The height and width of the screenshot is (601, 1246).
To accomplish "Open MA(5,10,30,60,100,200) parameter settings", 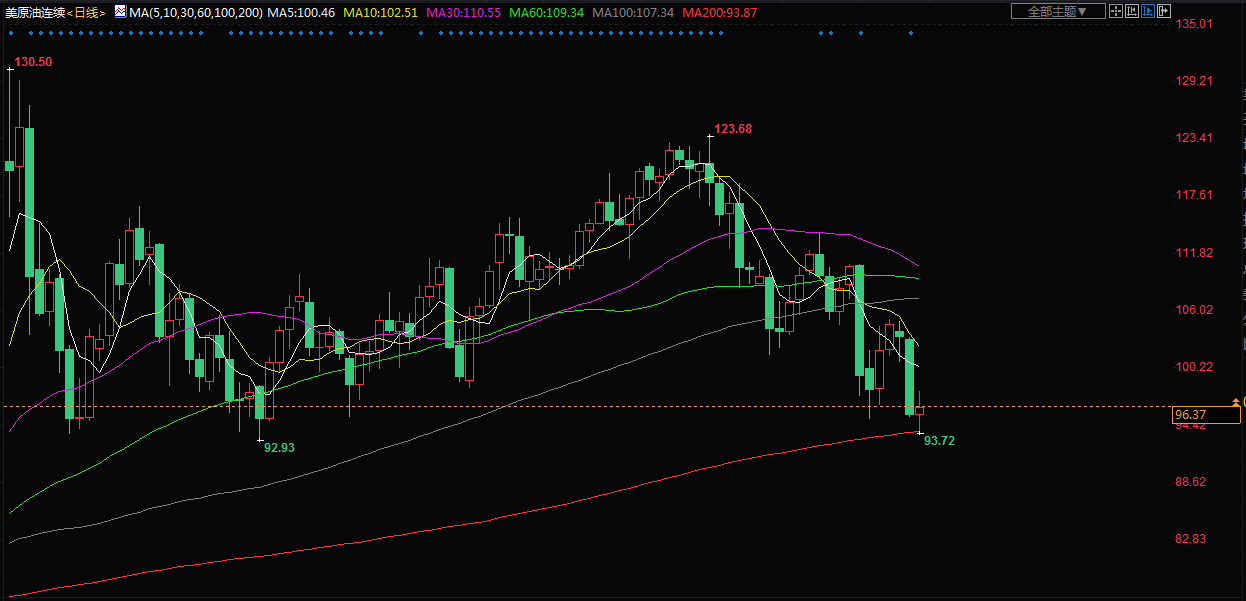I will tap(195, 12).
